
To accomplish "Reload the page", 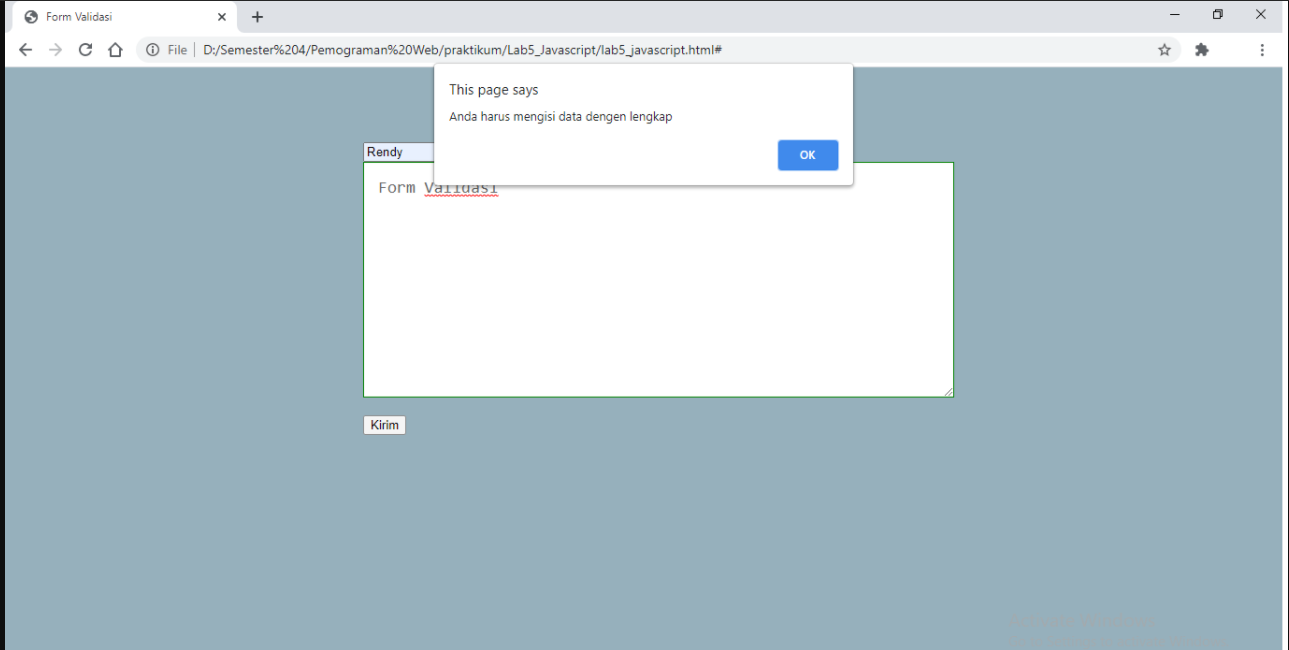I will [86, 50].
